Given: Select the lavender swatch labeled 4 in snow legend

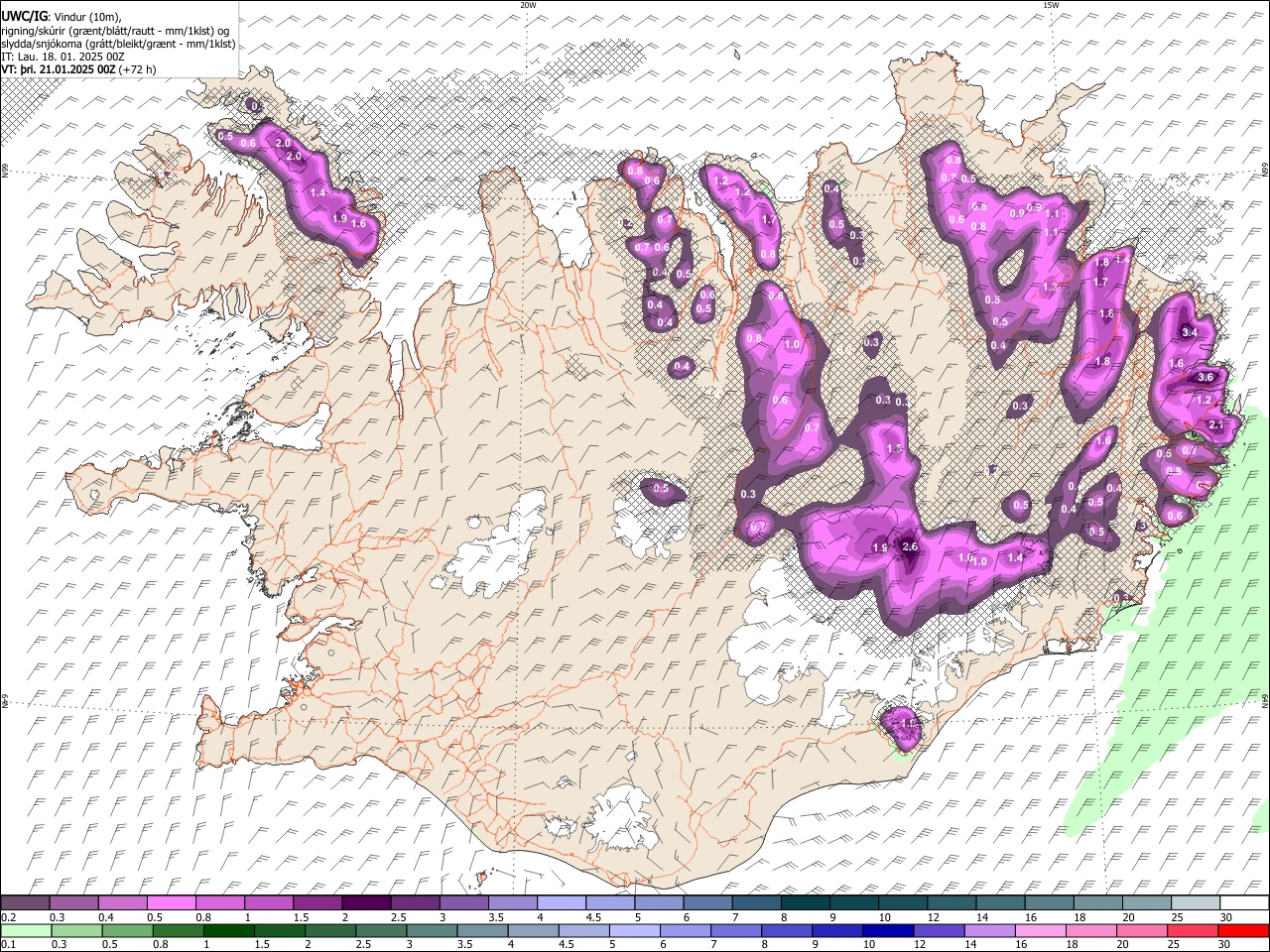Looking at the screenshot, I should [561, 902].
